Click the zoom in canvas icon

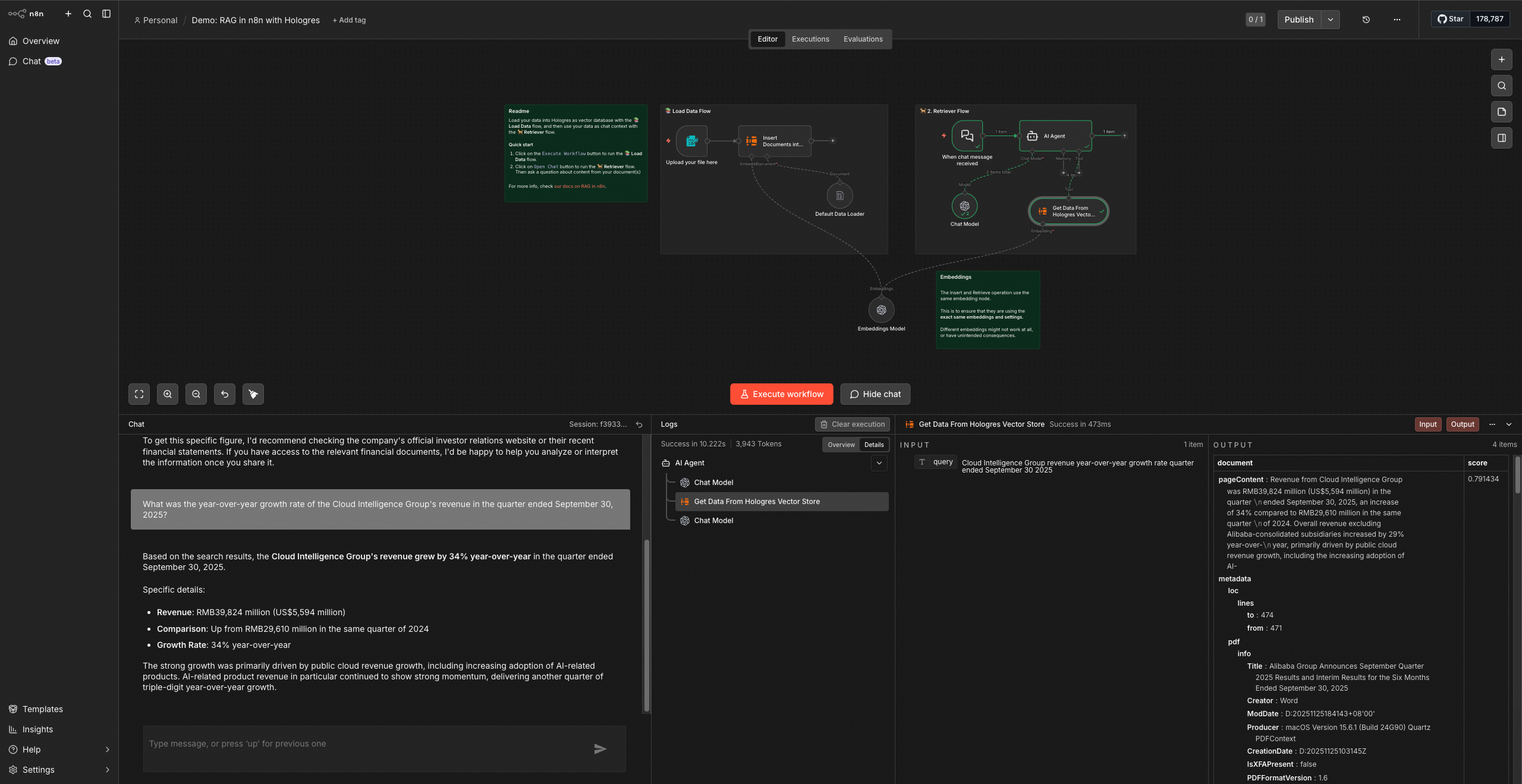(168, 394)
